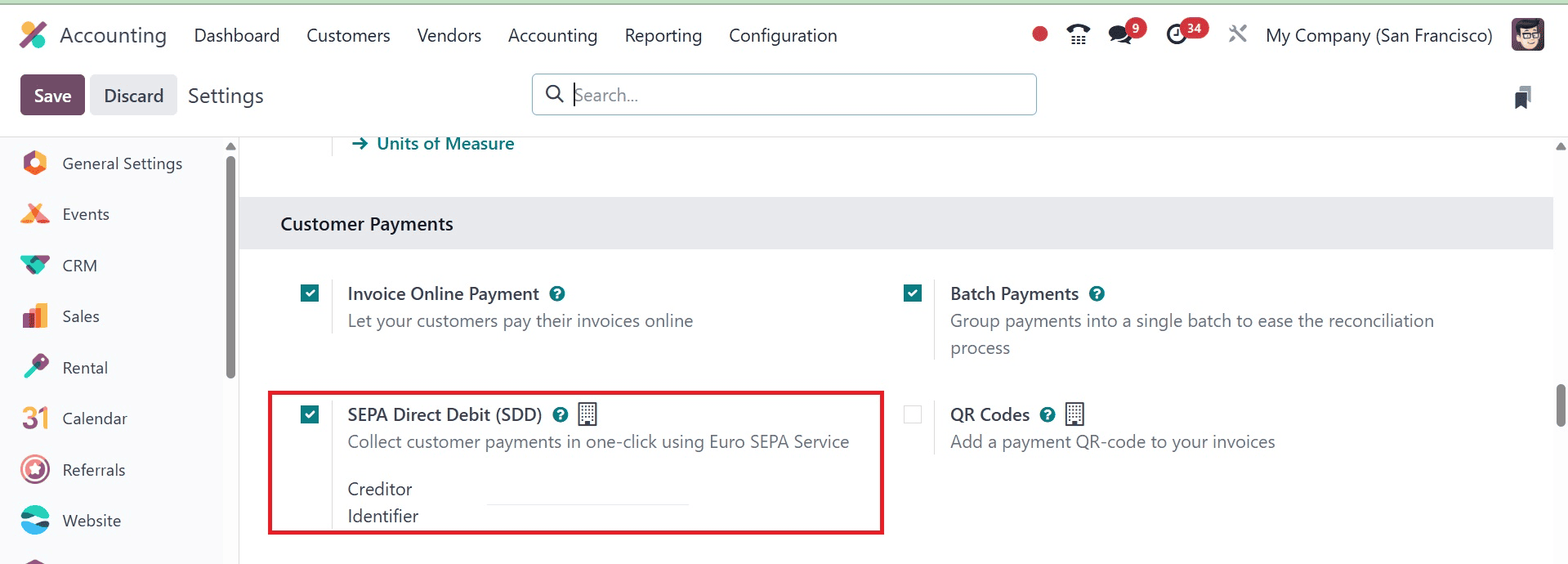Image resolution: width=1568 pixels, height=564 pixels.
Task: Click the Creditor Identifier label
Action: [383, 502]
